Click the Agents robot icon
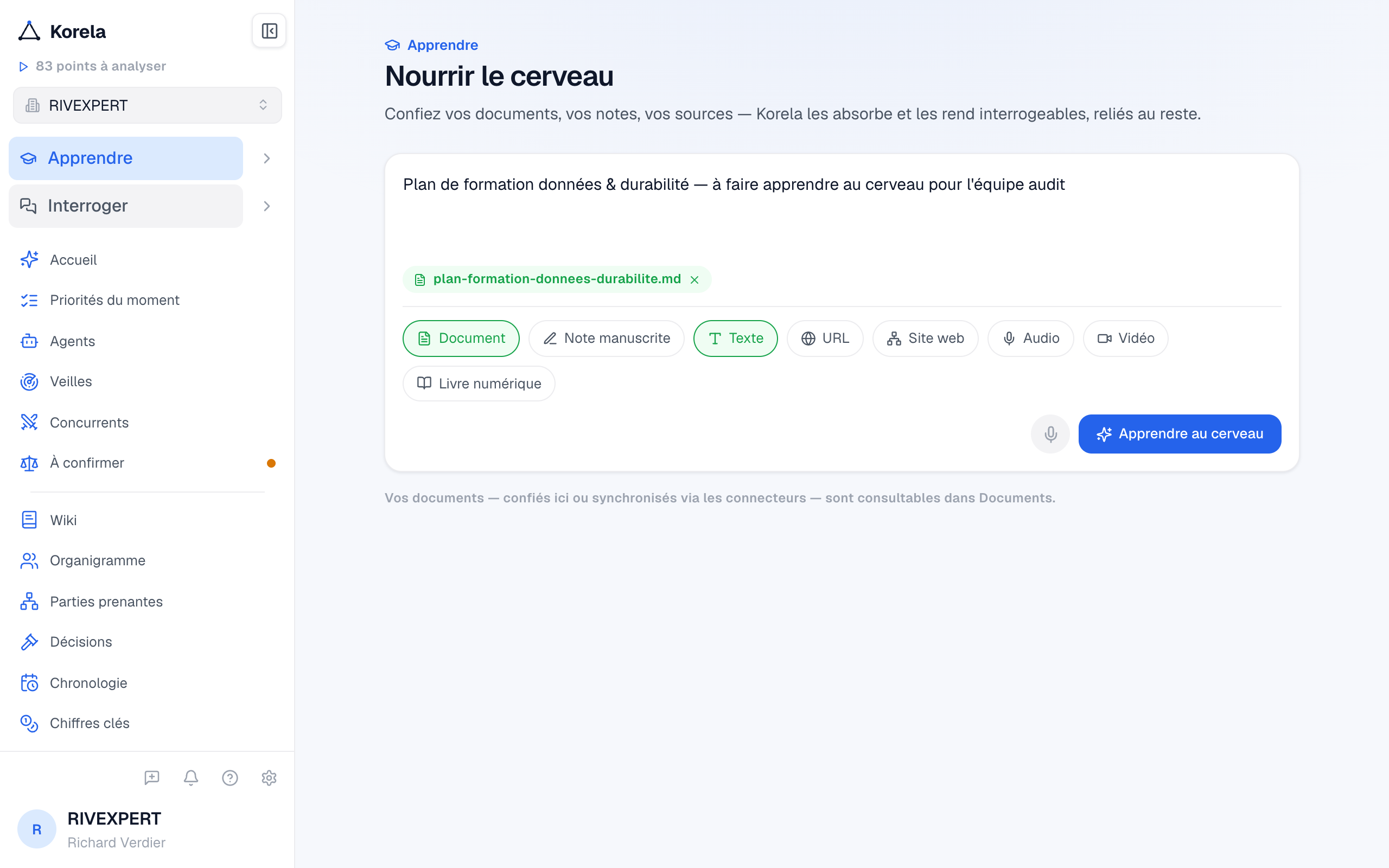1389x868 pixels. pos(29,341)
